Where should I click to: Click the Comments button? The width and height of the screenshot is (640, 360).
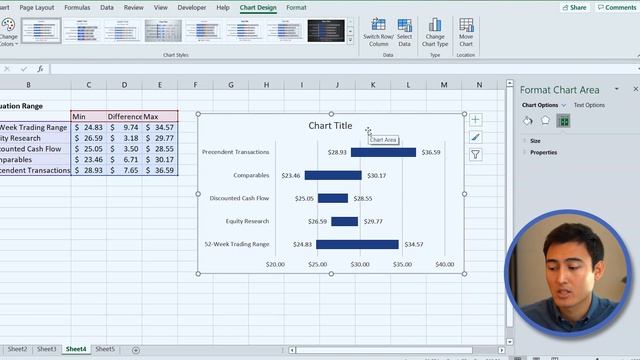click(617, 7)
